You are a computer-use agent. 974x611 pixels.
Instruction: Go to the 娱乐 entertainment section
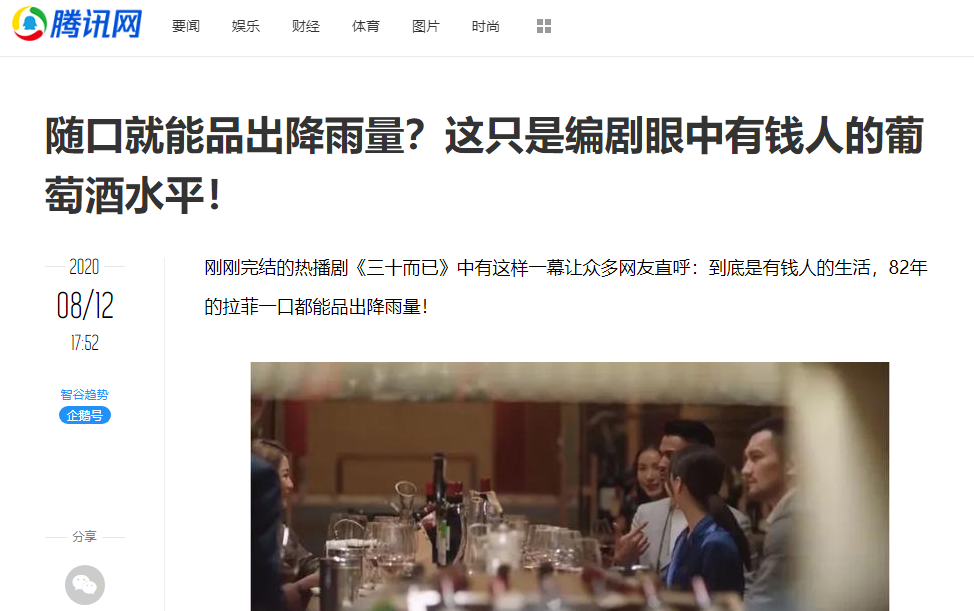(245, 26)
